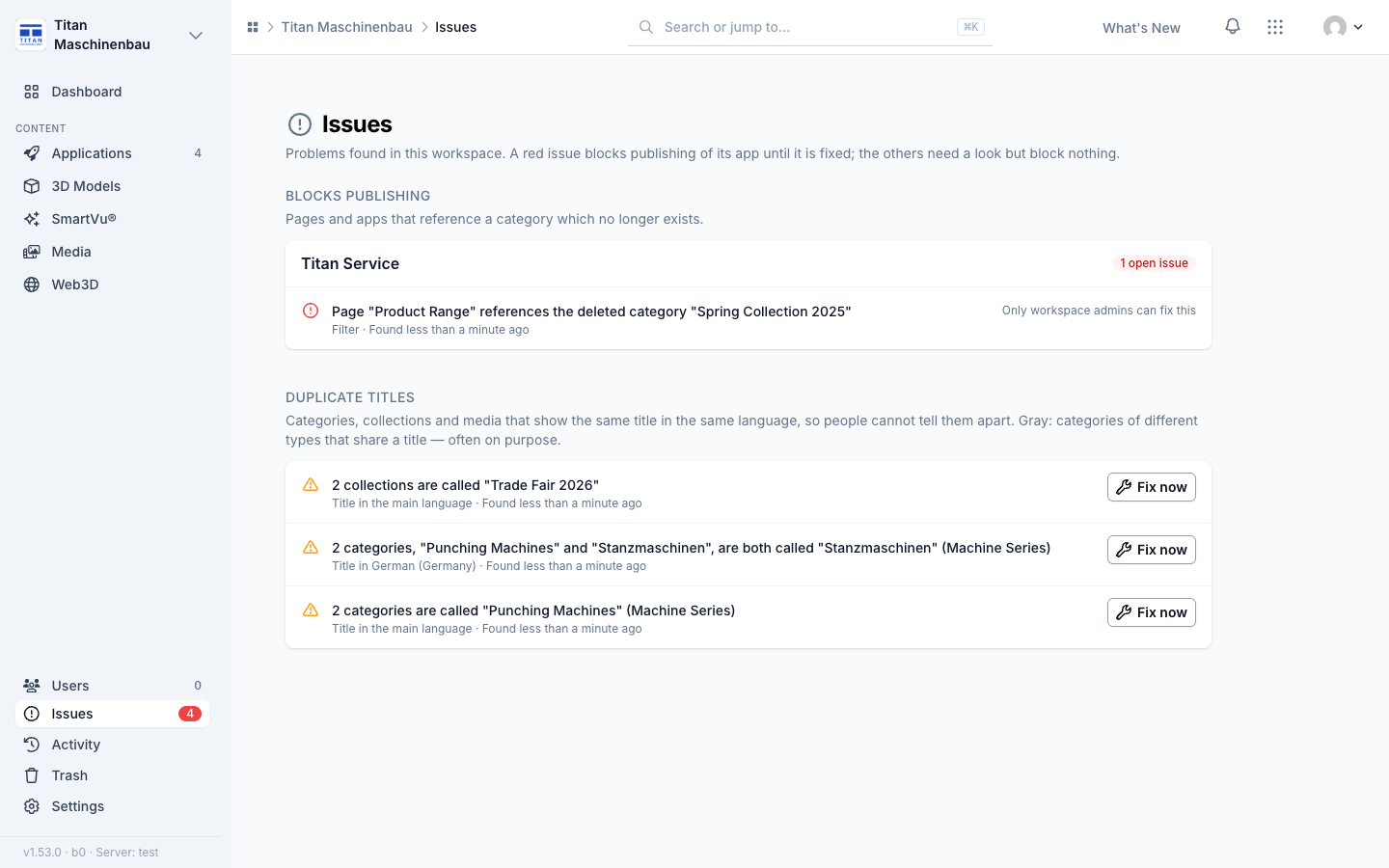This screenshot has height=868, width=1389.
Task: Fix the Stanzmaschinen German title duplicate
Action: tap(1152, 550)
